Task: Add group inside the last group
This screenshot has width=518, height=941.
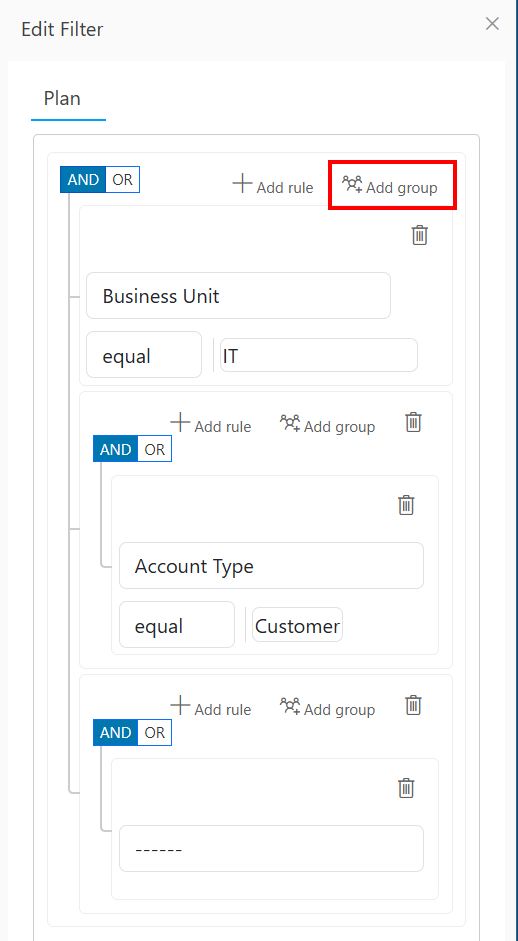Action: click(x=328, y=707)
